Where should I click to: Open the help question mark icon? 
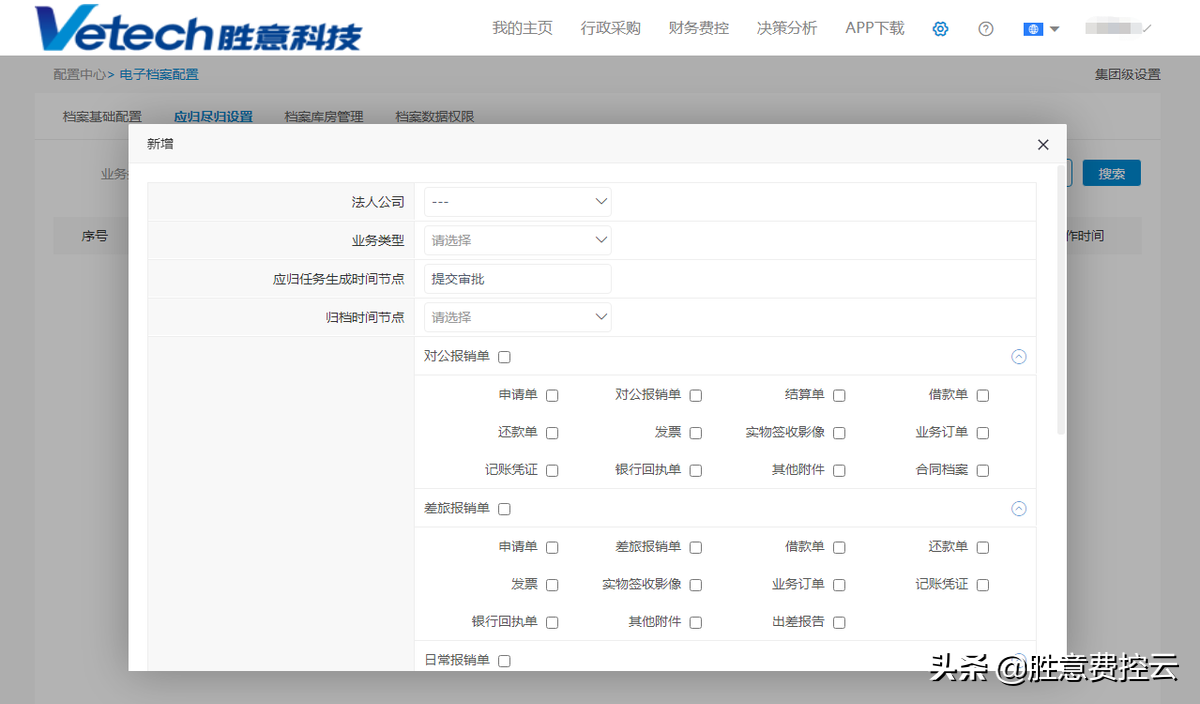986,29
